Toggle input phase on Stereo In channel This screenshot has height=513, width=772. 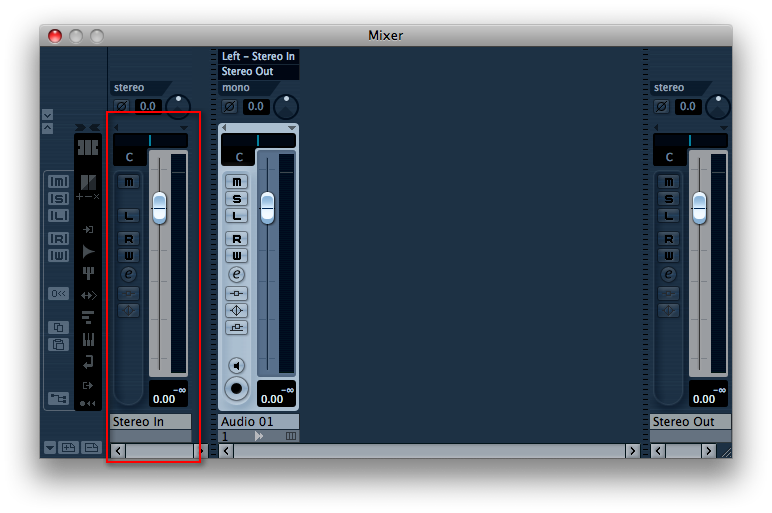(x=122, y=106)
